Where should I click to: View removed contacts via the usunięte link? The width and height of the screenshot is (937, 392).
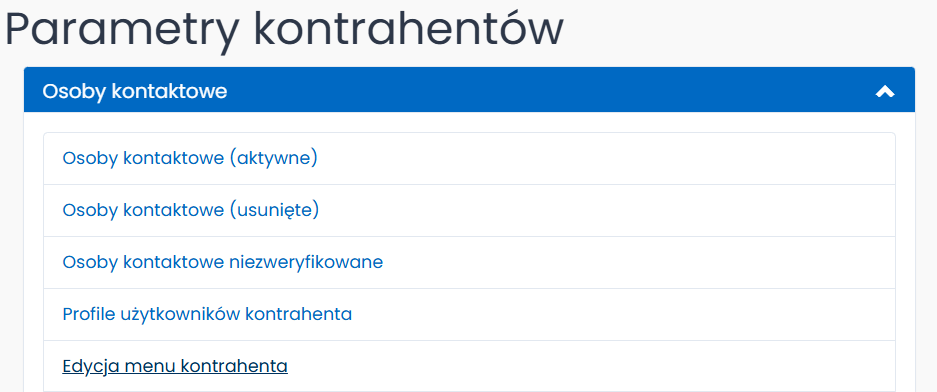tap(191, 210)
